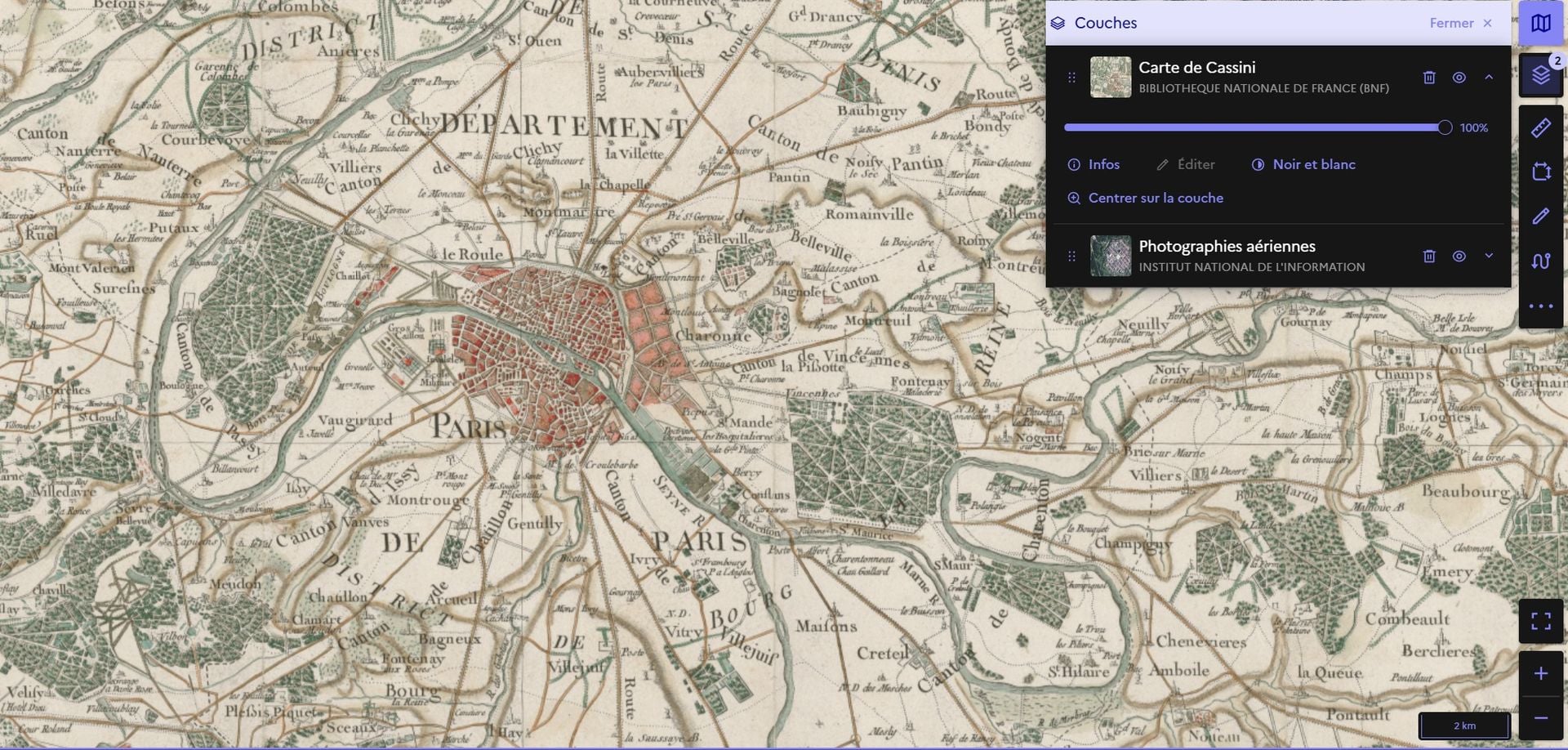
Task: Select the measure ruler tool
Action: click(x=1540, y=127)
